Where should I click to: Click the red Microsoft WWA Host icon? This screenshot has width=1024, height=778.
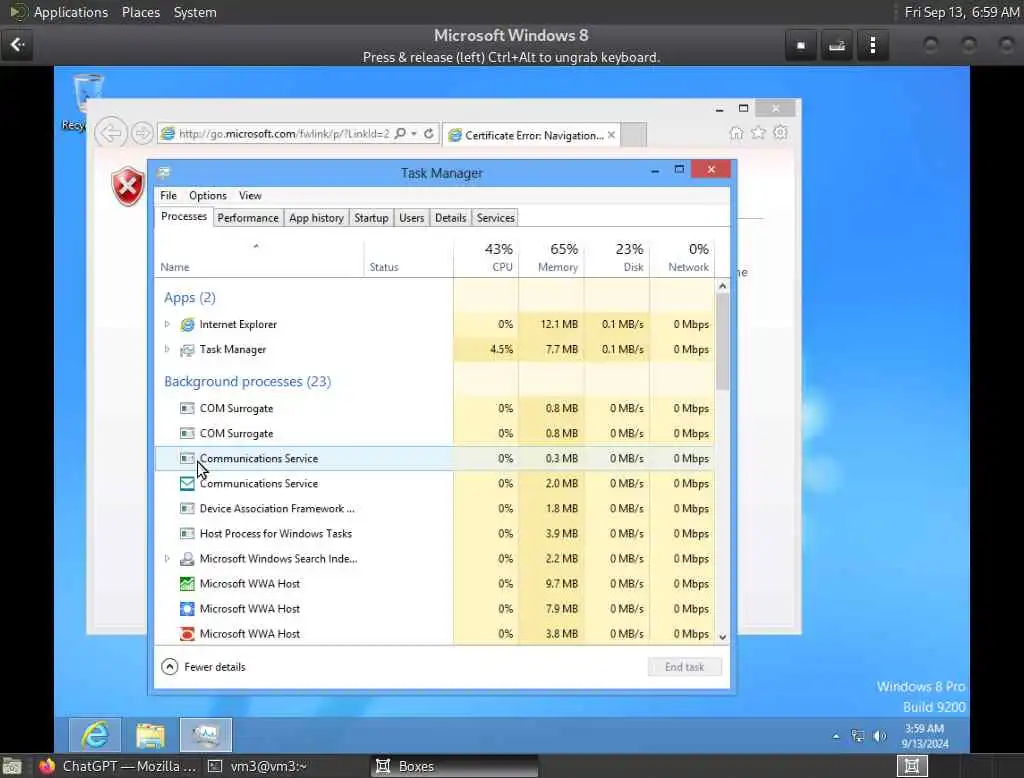pyautogui.click(x=187, y=634)
